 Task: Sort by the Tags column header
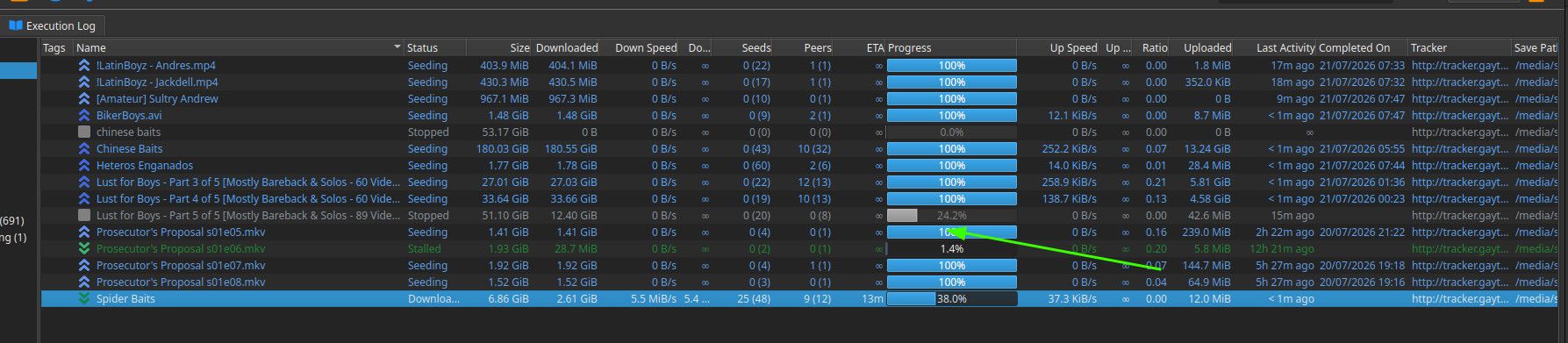54,47
